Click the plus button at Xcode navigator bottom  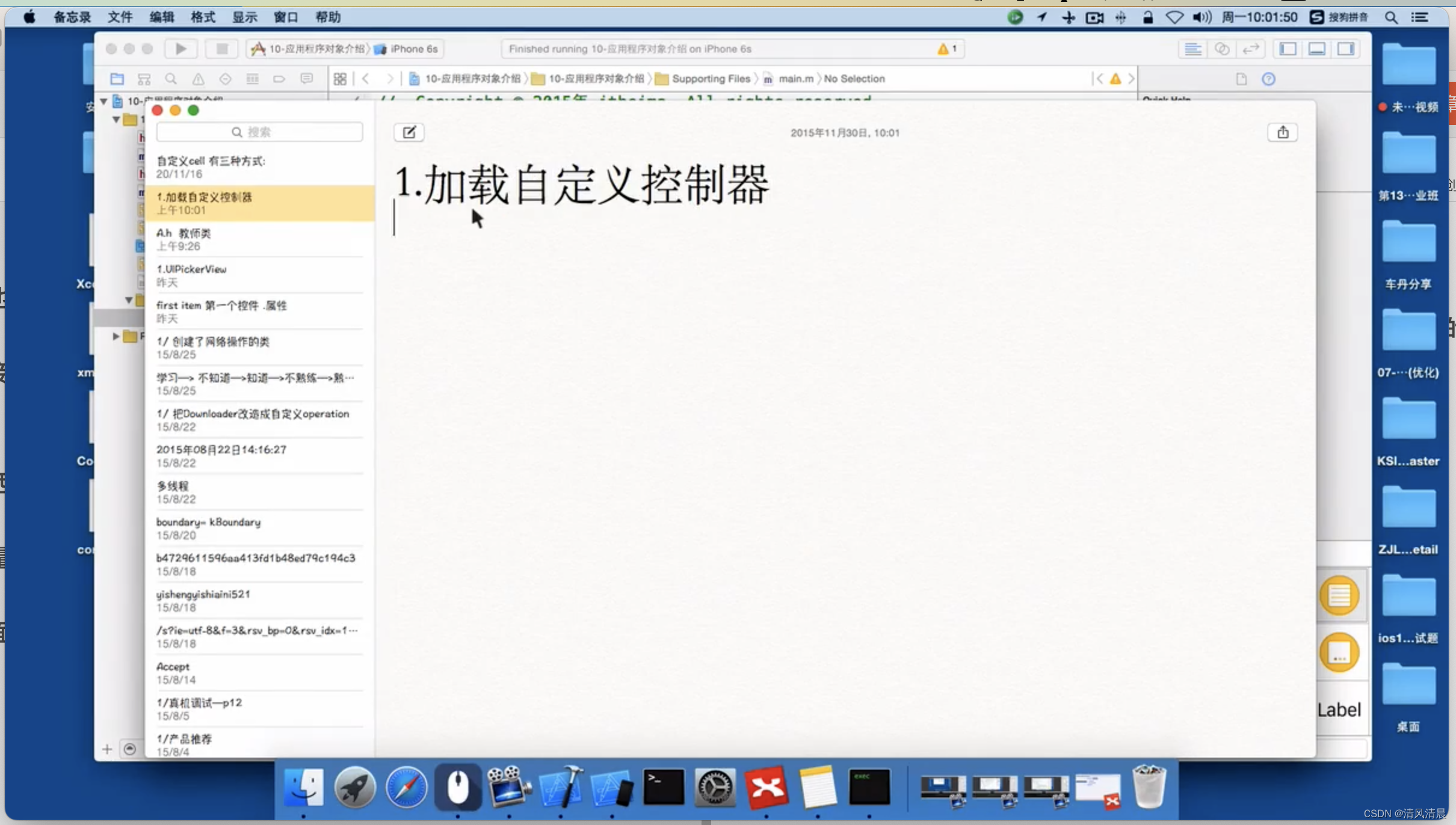(107, 749)
